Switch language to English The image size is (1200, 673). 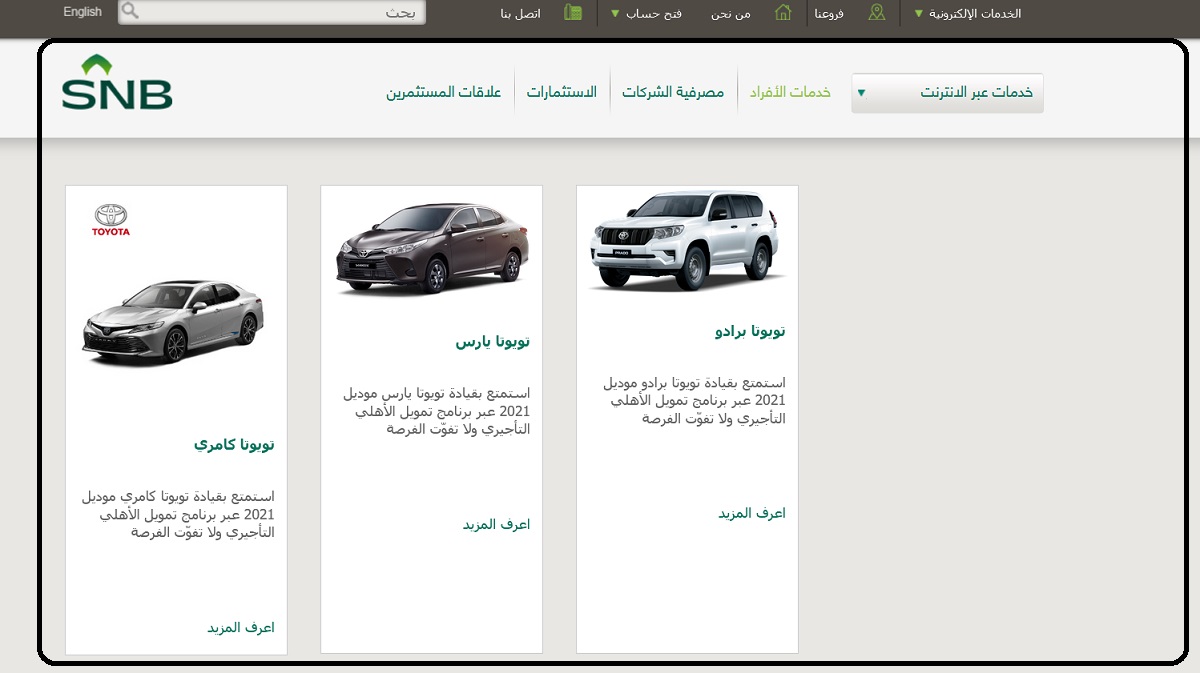click(x=82, y=12)
